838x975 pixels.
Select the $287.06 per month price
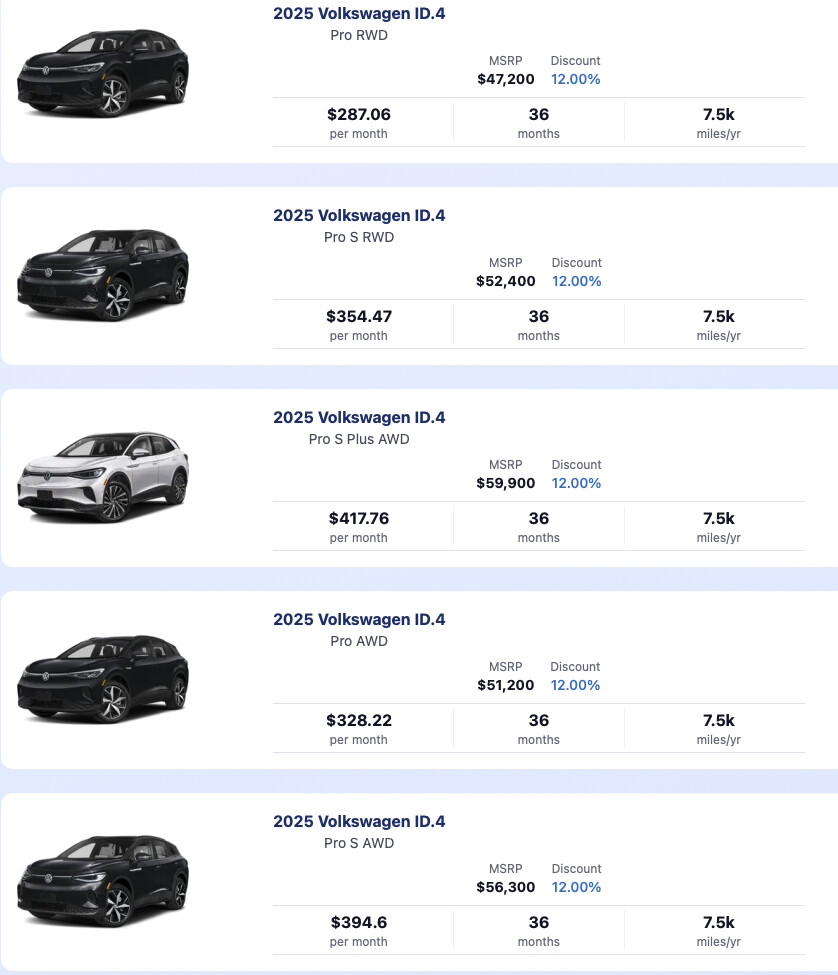pos(359,114)
